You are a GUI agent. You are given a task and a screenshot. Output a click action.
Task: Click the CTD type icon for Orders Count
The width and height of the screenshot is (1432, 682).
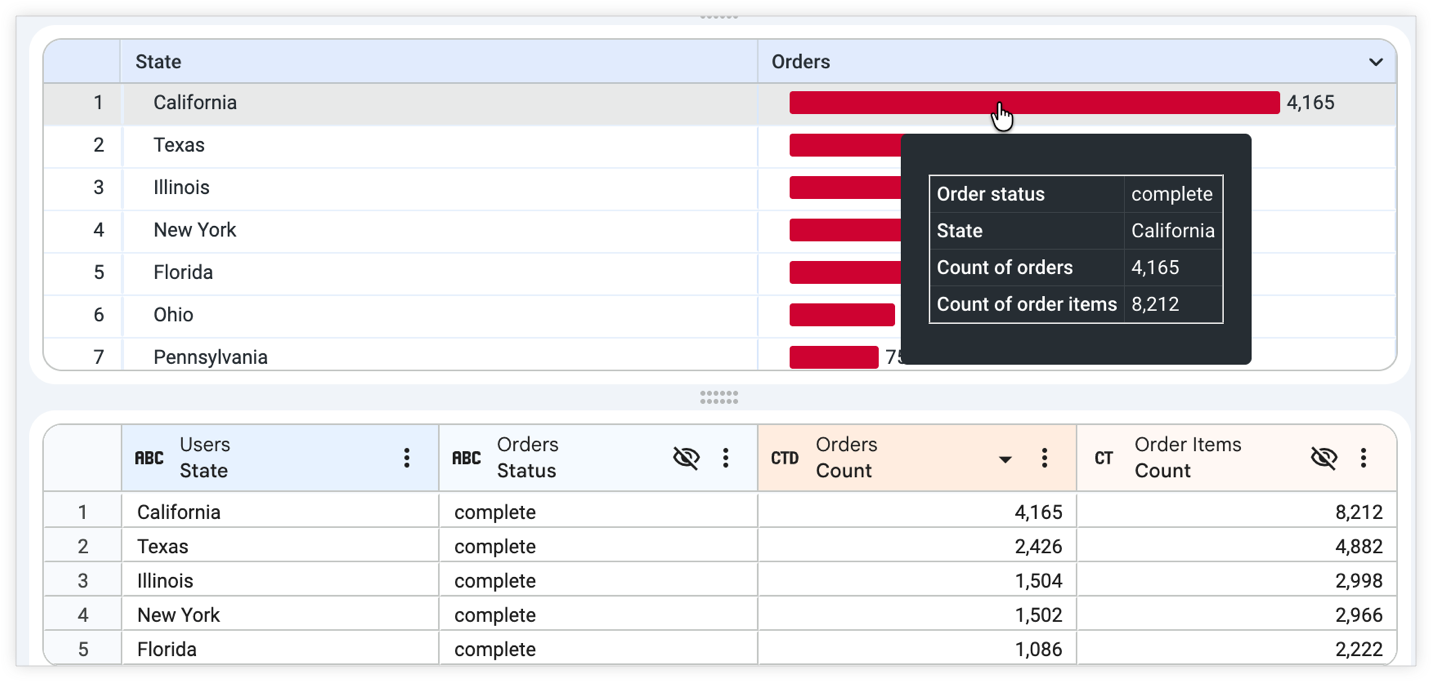point(785,458)
